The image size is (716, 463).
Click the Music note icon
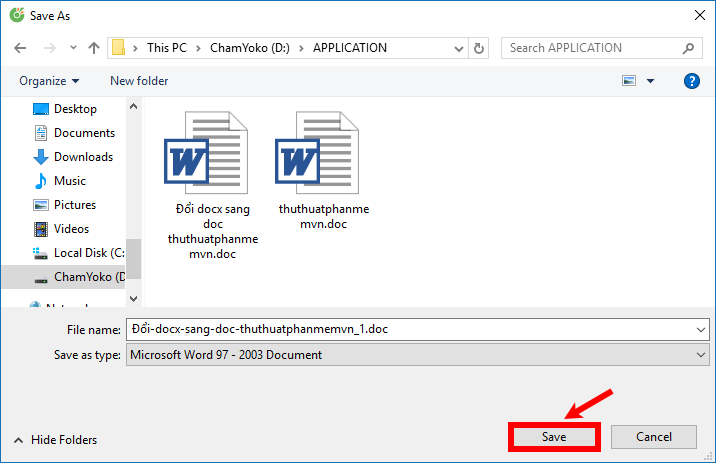tap(41, 181)
